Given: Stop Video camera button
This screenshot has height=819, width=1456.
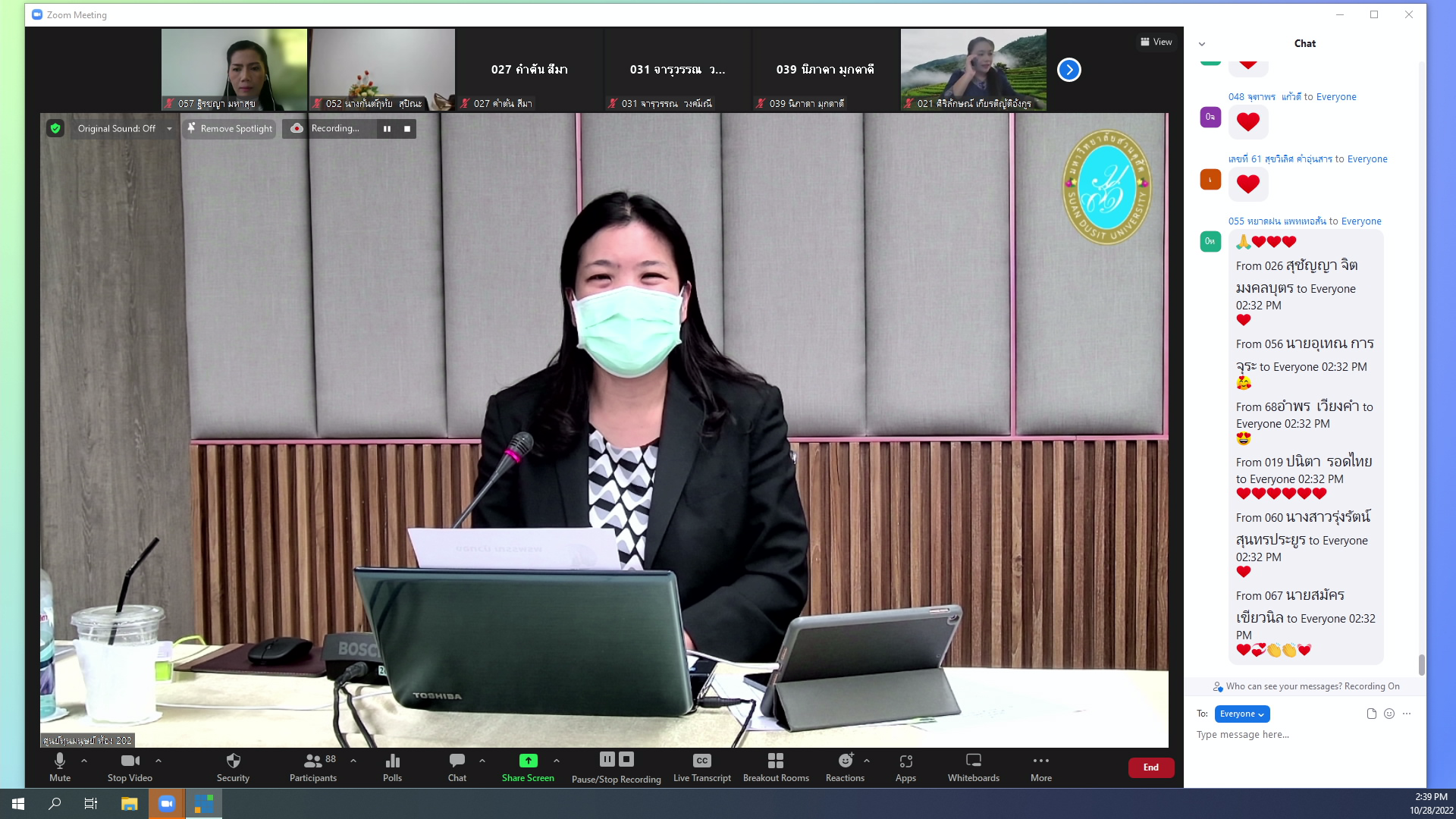Looking at the screenshot, I should pos(130,767).
